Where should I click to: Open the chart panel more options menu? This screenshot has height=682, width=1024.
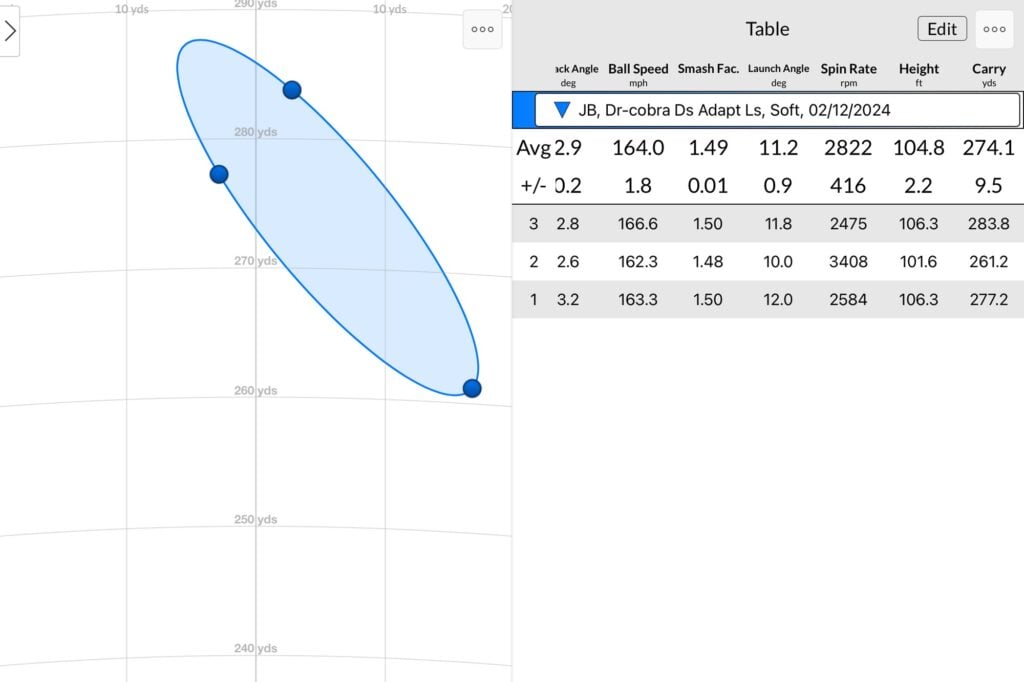click(x=482, y=30)
